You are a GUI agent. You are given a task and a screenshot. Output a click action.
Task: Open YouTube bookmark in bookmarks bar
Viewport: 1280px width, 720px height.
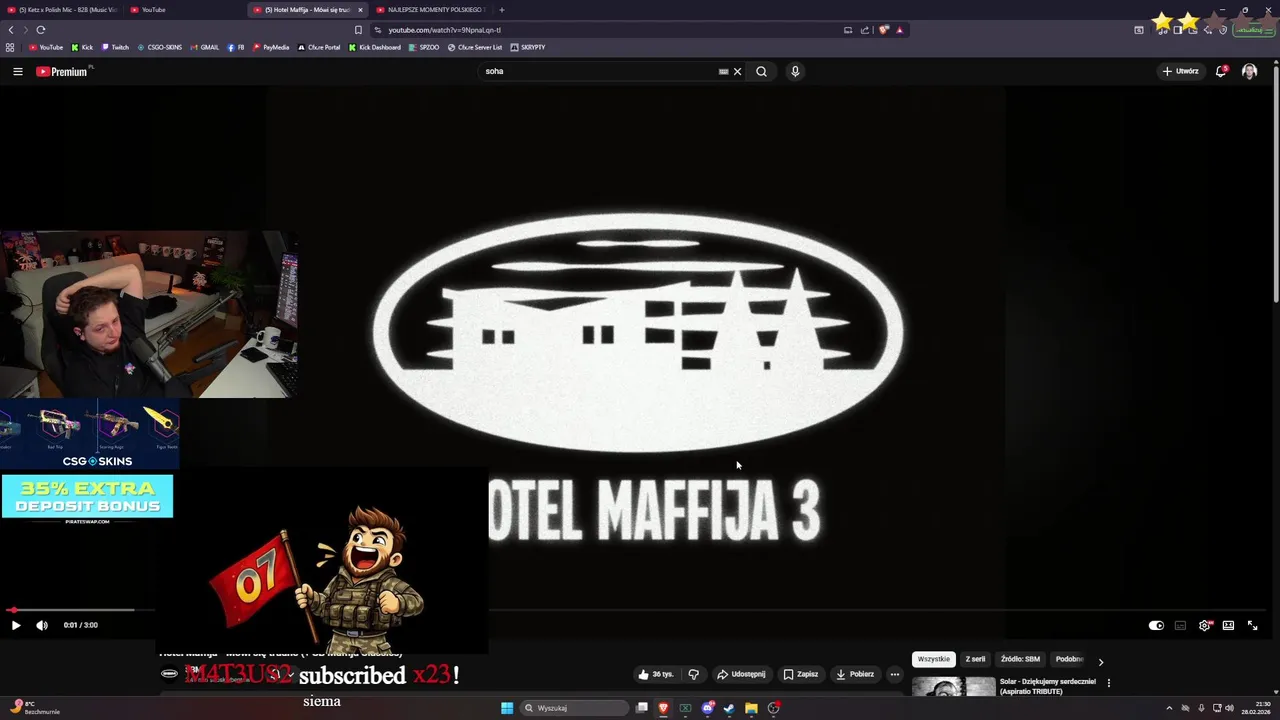point(46,47)
